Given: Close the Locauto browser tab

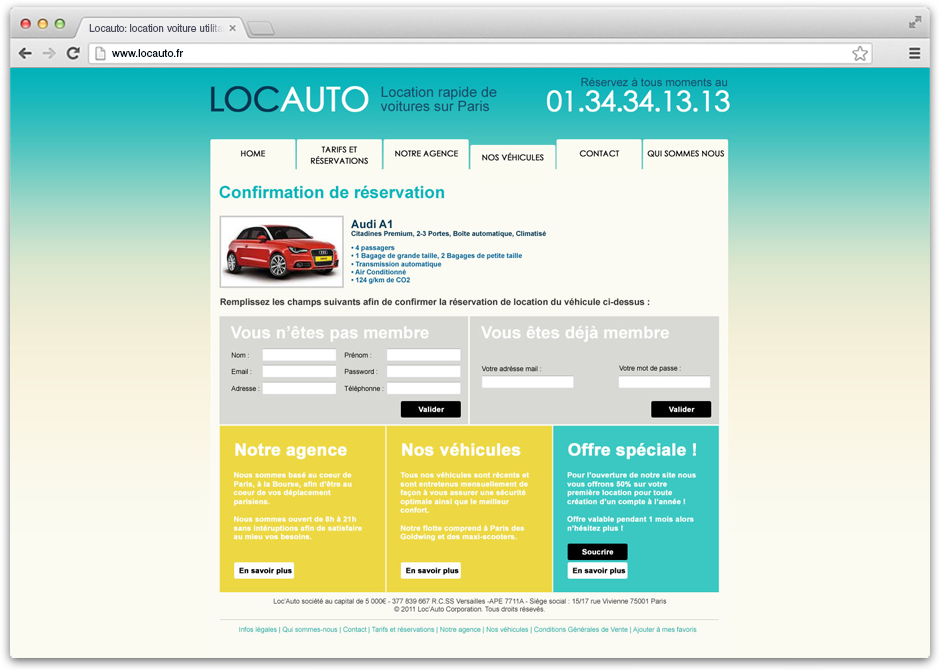Looking at the screenshot, I should pos(232,28).
